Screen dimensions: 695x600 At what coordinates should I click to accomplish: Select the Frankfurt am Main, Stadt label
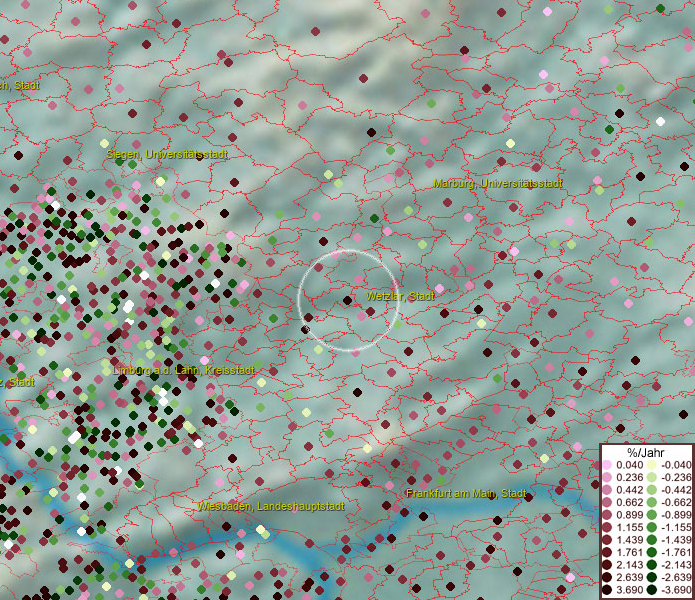(466, 494)
